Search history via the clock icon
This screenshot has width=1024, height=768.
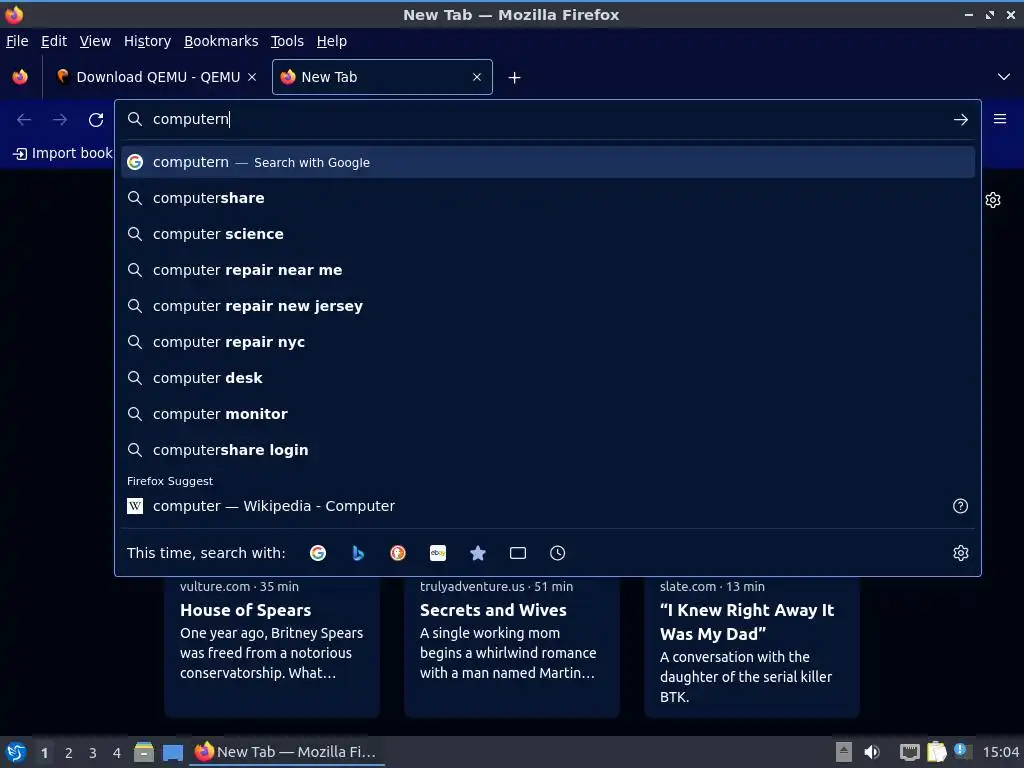pos(557,553)
